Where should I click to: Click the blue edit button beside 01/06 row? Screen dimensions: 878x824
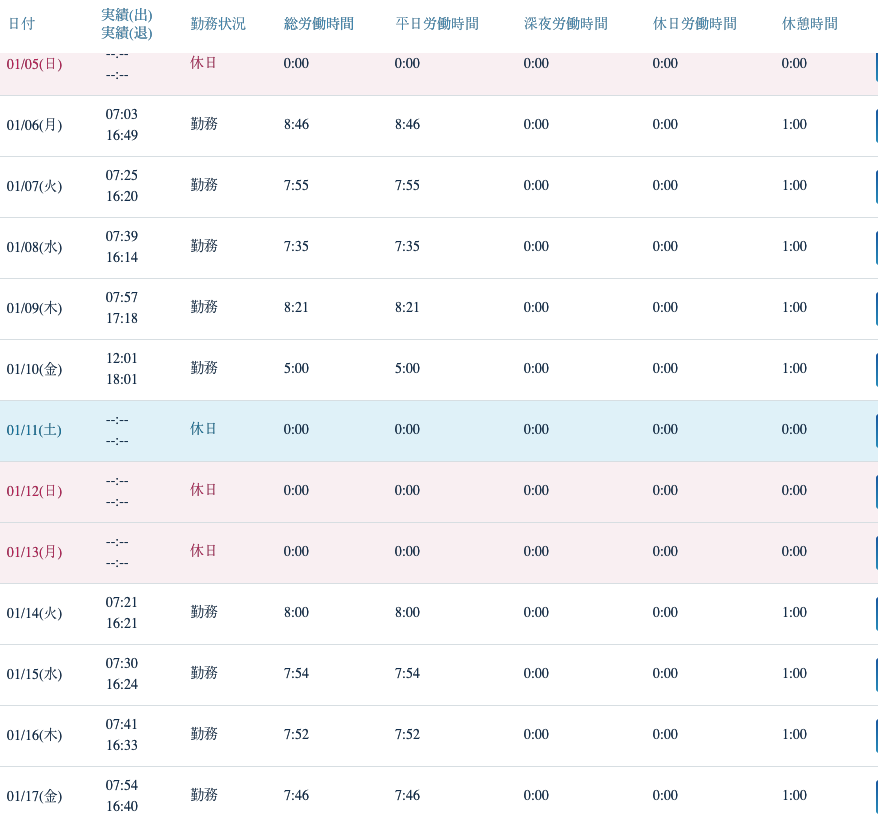[x=874, y=125]
